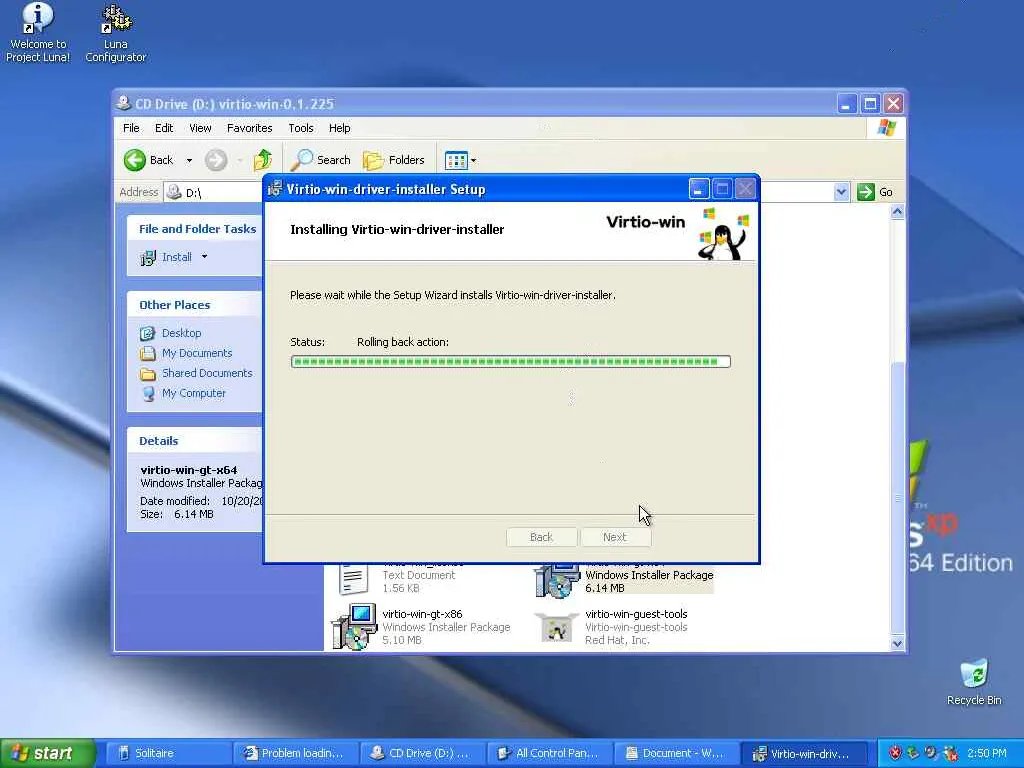1024x768 pixels.
Task: Click the Forward arrow in Explorer toolbar
Action: pyautogui.click(x=216, y=160)
